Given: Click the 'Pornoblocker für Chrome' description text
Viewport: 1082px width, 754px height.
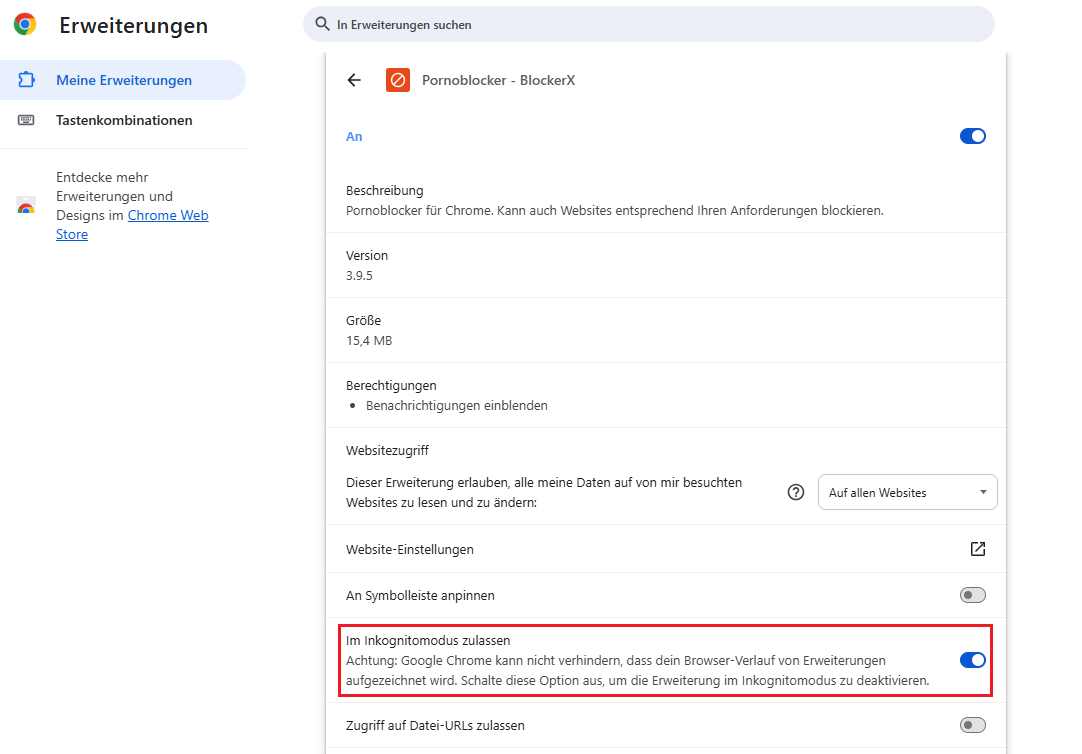Looking at the screenshot, I should pyautogui.click(x=615, y=210).
